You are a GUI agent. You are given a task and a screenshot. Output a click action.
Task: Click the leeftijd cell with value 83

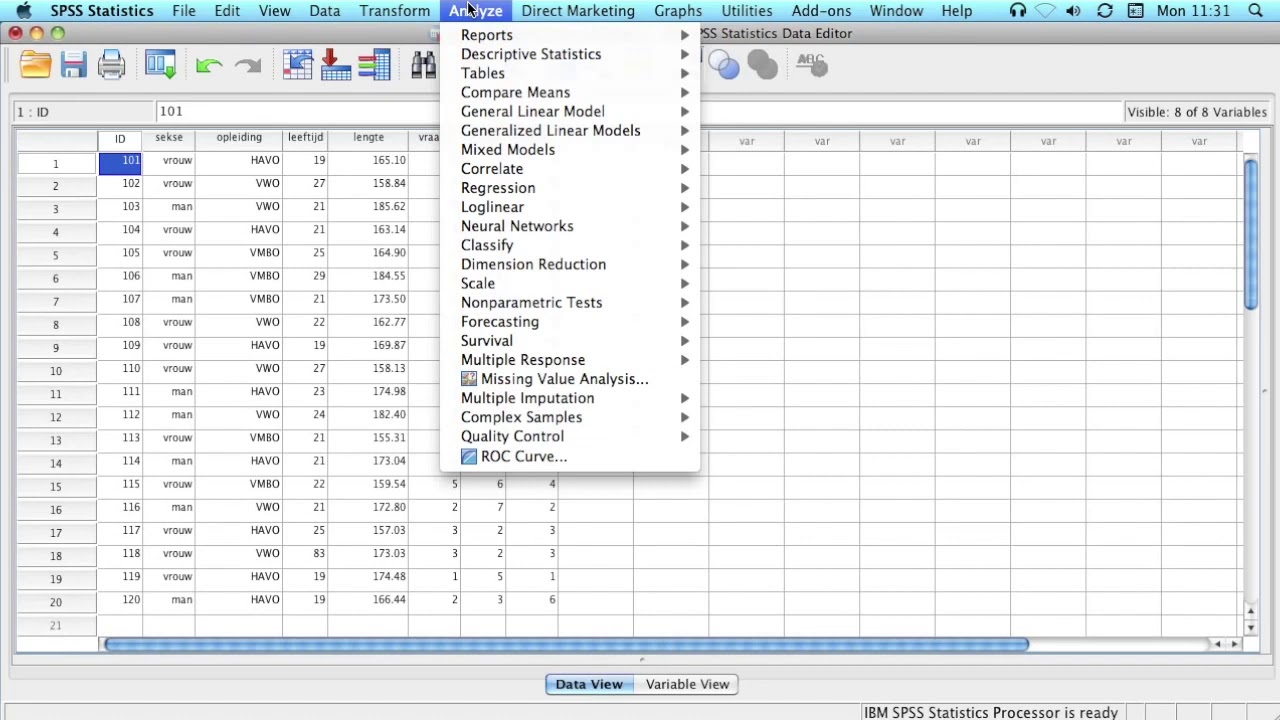(x=305, y=554)
